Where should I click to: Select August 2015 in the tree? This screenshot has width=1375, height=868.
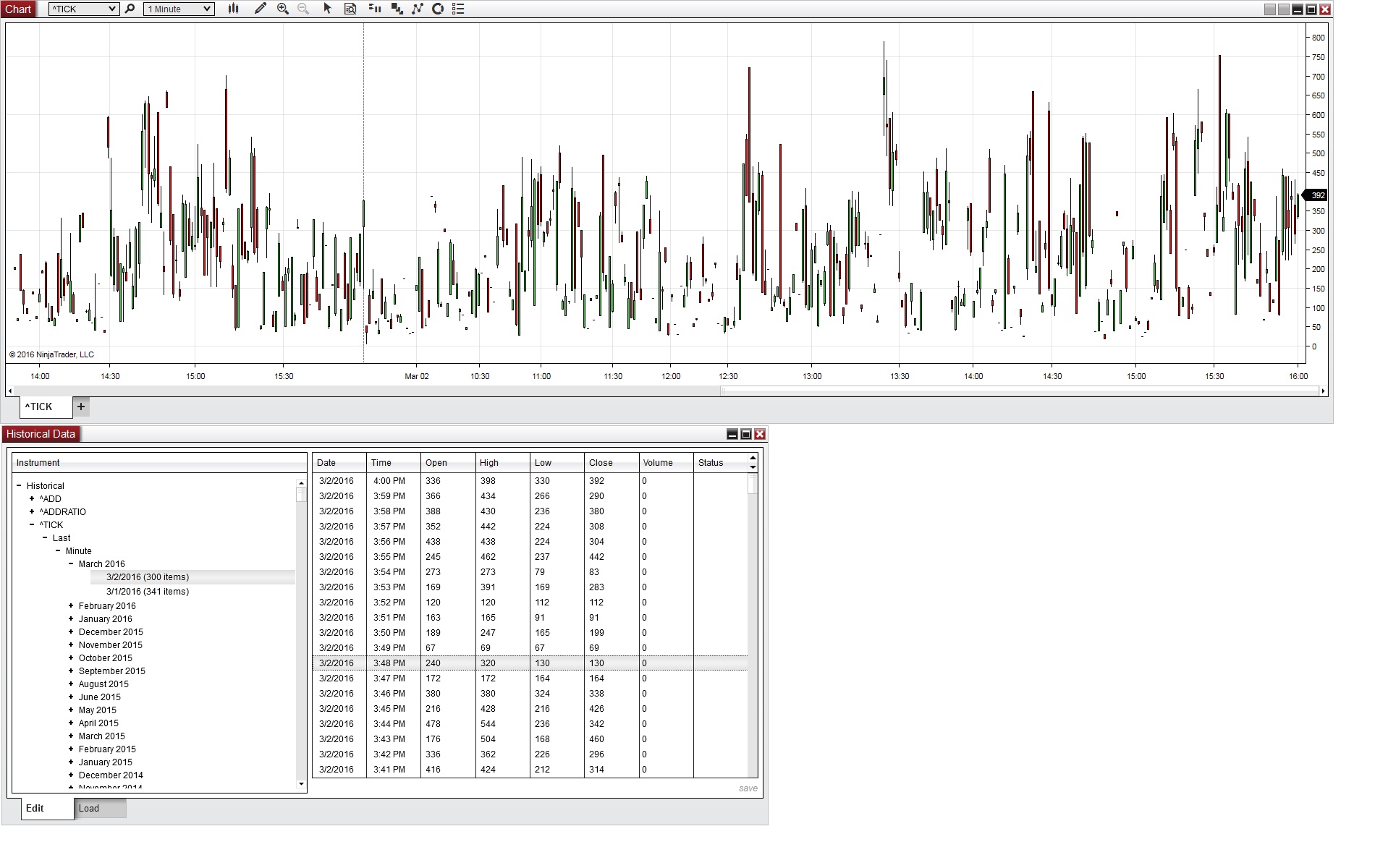click(x=103, y=684)
